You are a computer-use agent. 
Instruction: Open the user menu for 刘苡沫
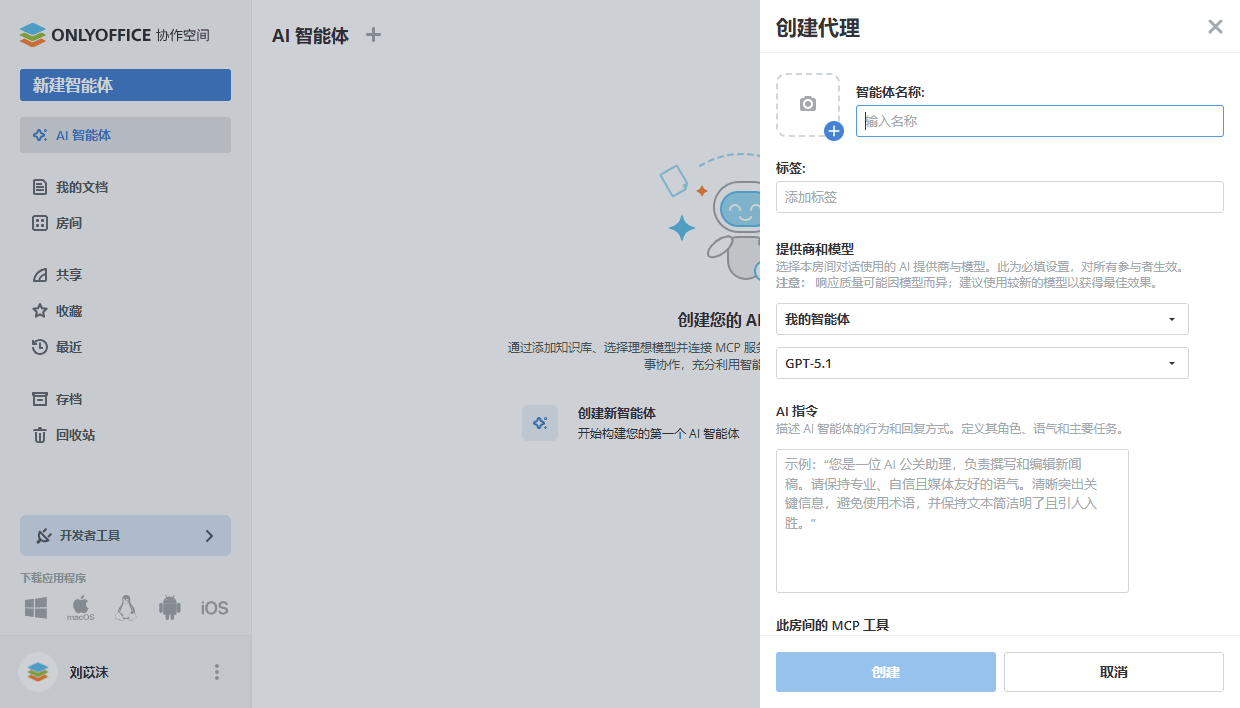point(216,672)
